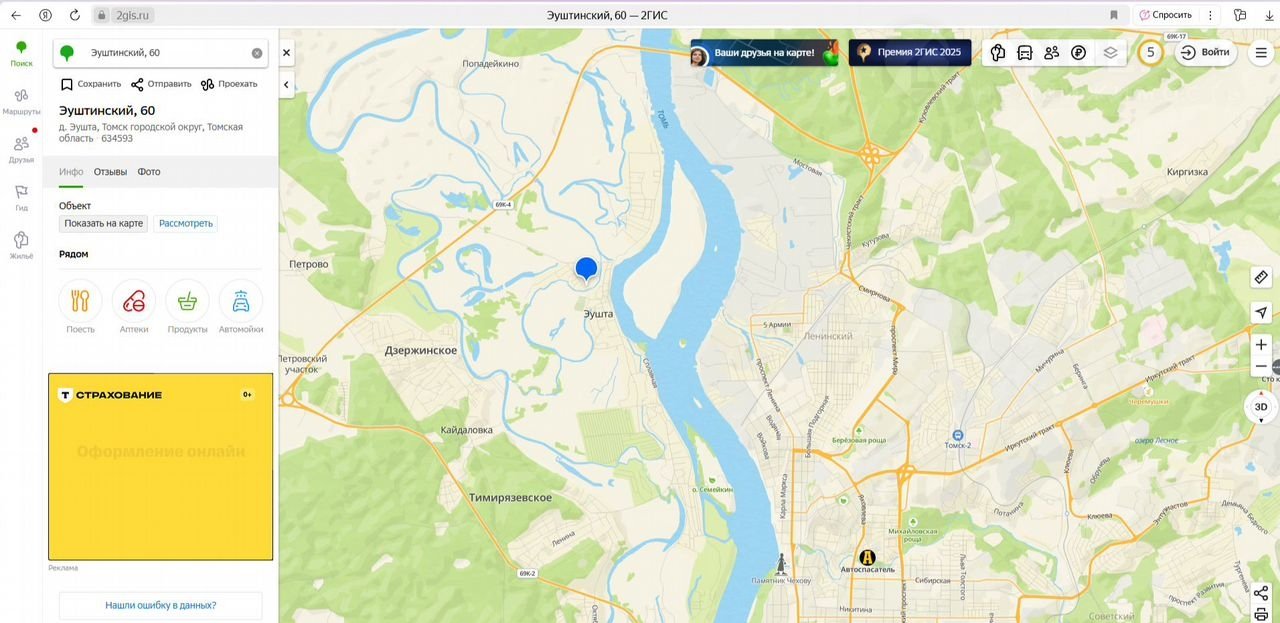Click the my location arrow icon
This screenshot has width=1280, height=623.
1261,313
